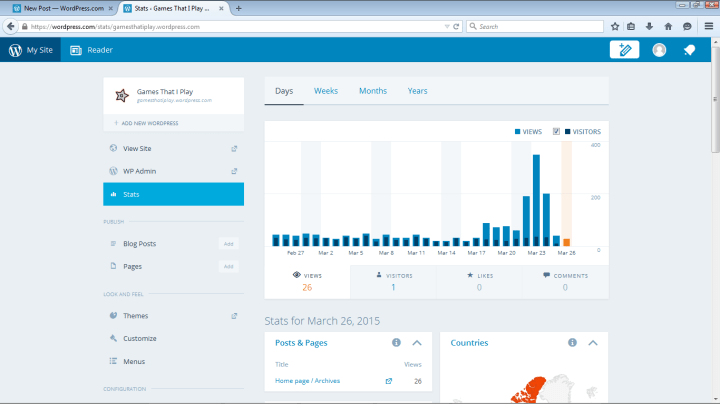Close the Stats - Games That I Play tab

point(221,8)
